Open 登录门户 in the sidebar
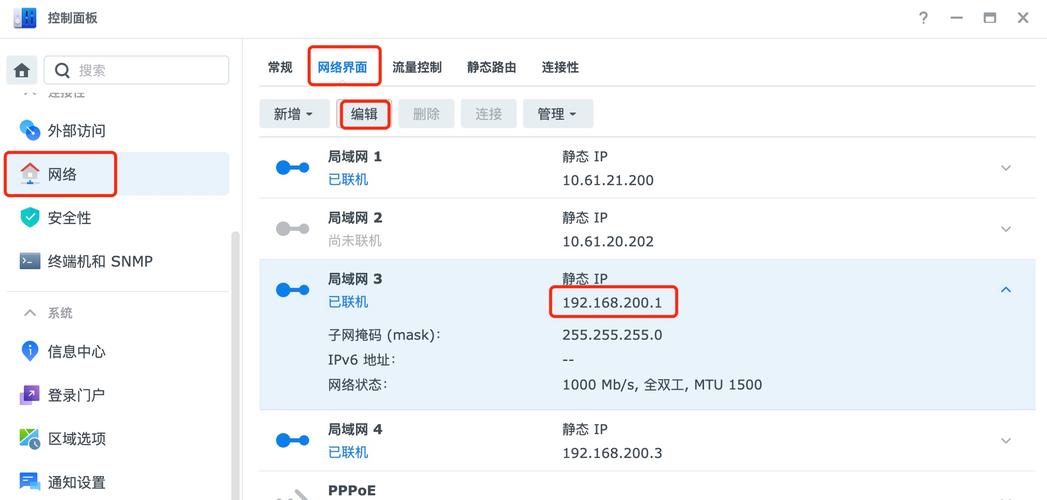 pyautogui.click(x=118, y=395)
